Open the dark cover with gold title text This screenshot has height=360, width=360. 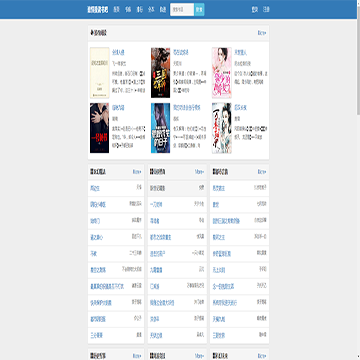pos(160,73)
